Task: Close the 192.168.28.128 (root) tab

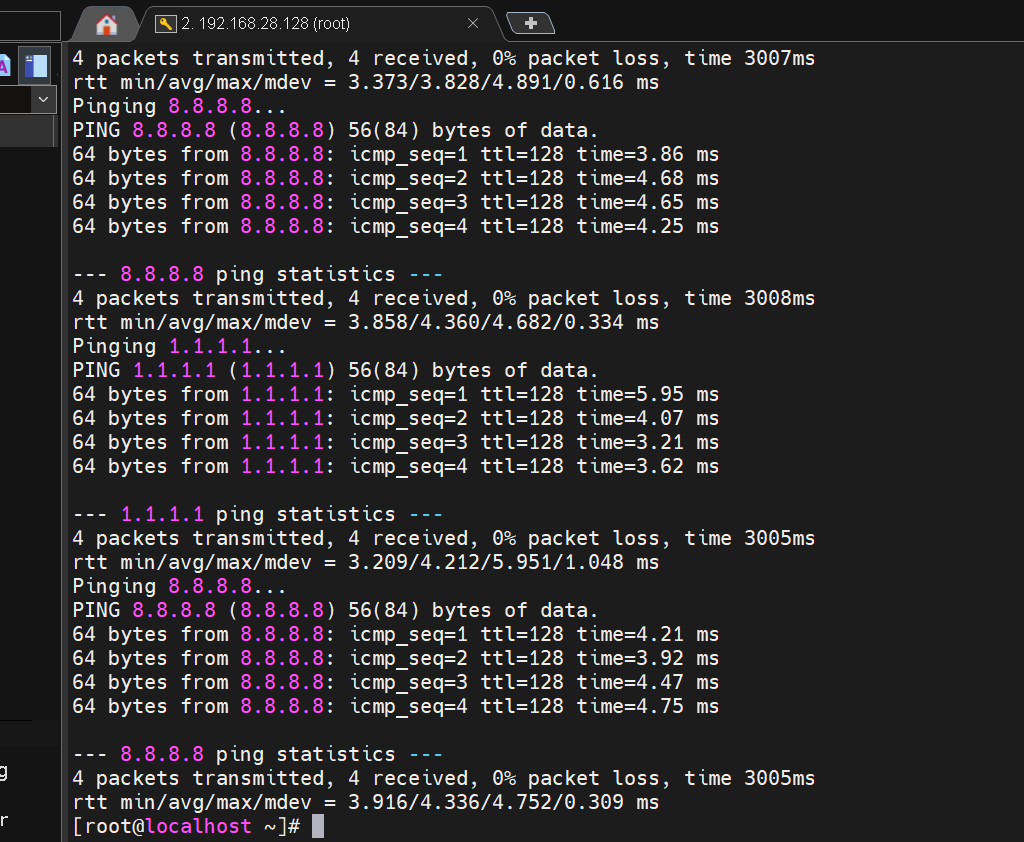Action: tap(473, 24)
